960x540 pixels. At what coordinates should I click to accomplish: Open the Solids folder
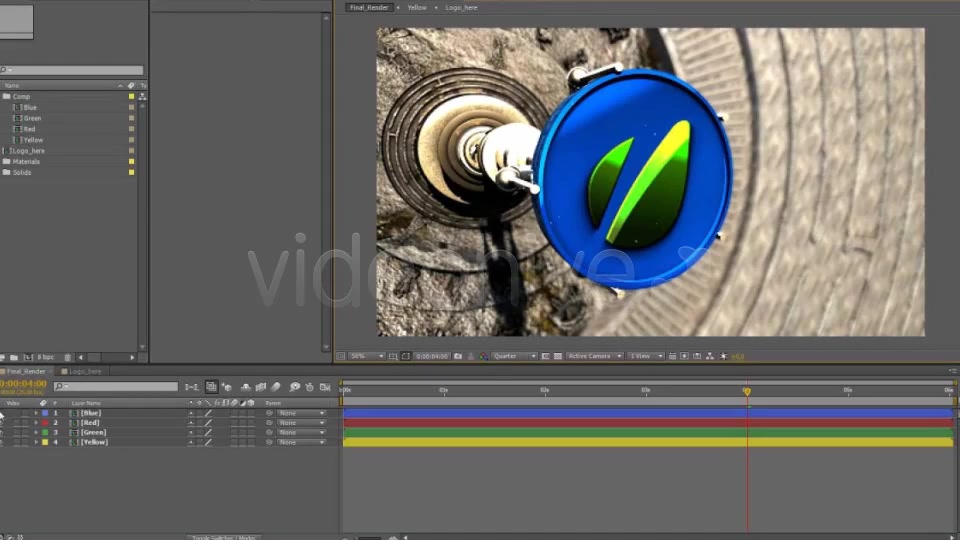coord(17,173)
